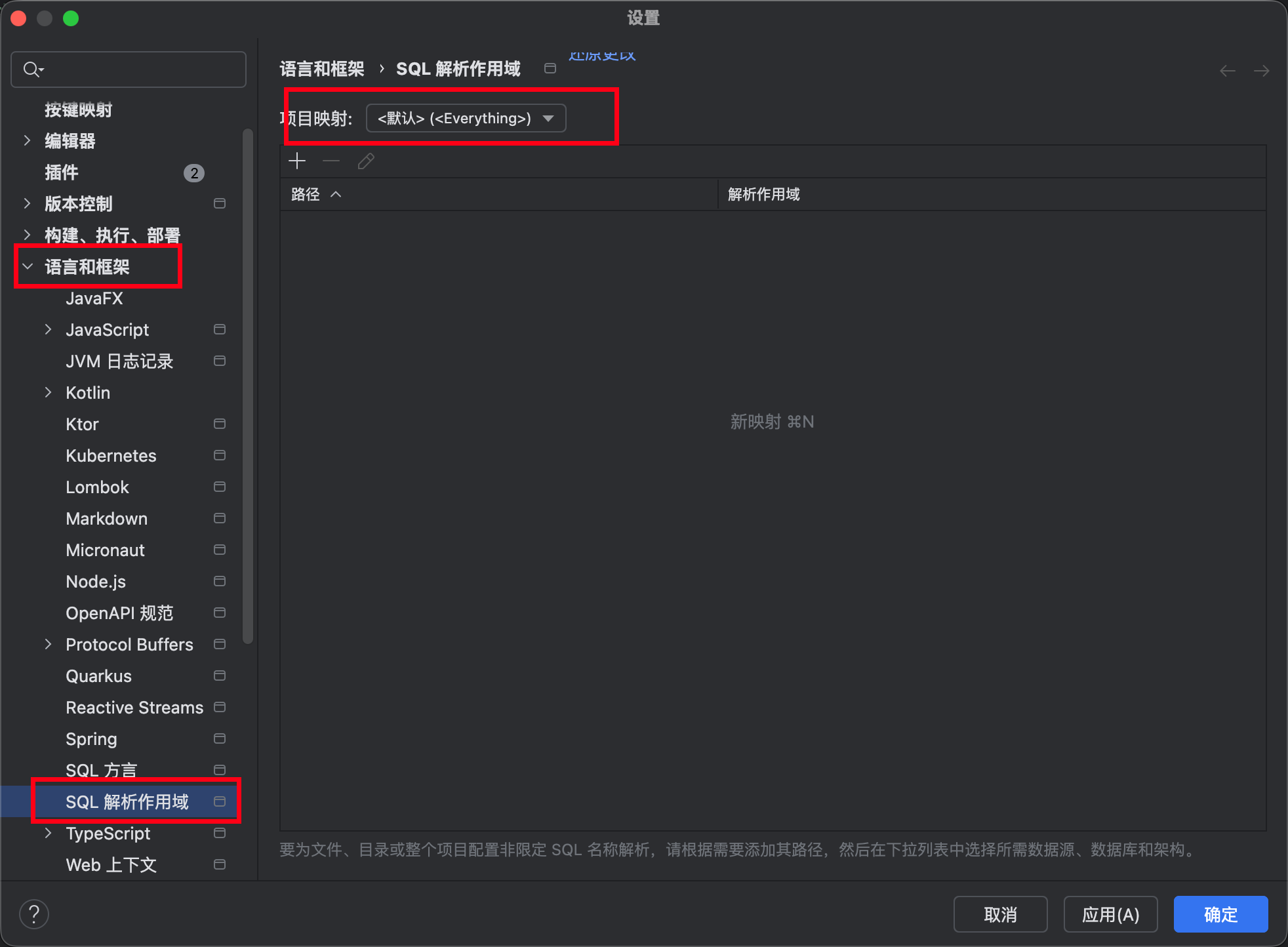Click the search magnifier icon
1288x947 pixels.
click(x=32, y=69)
